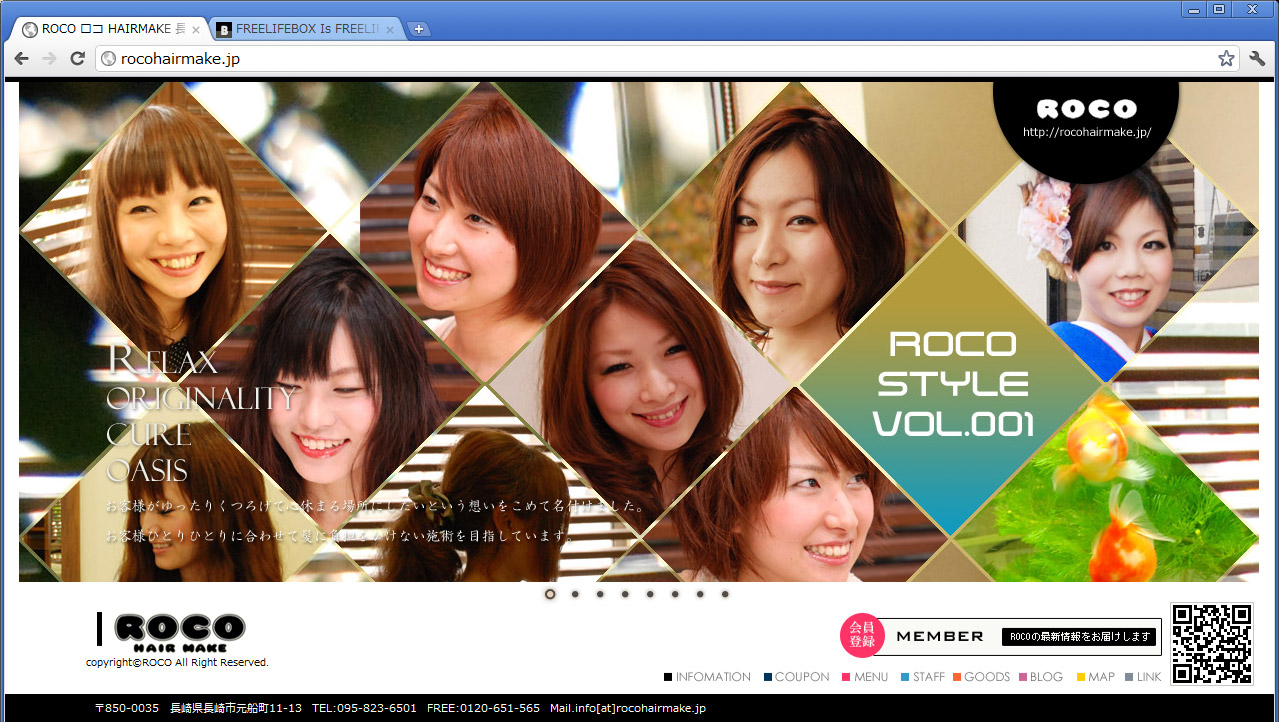The width and height of the screenshot is (1279, 722).
Task: Click the pink 会員登録 circle badge
Action: pos(862,635)
